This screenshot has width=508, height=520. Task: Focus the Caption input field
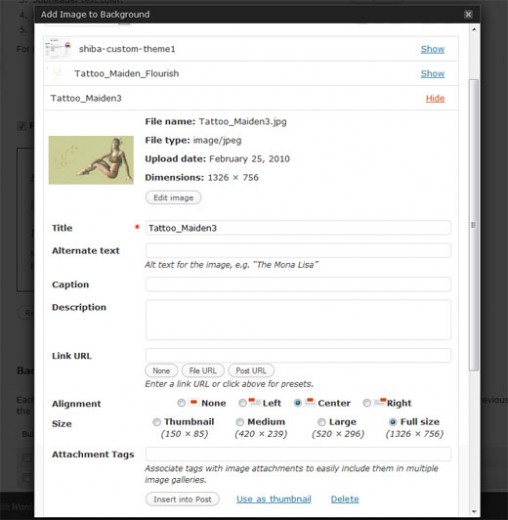[298, 284]
